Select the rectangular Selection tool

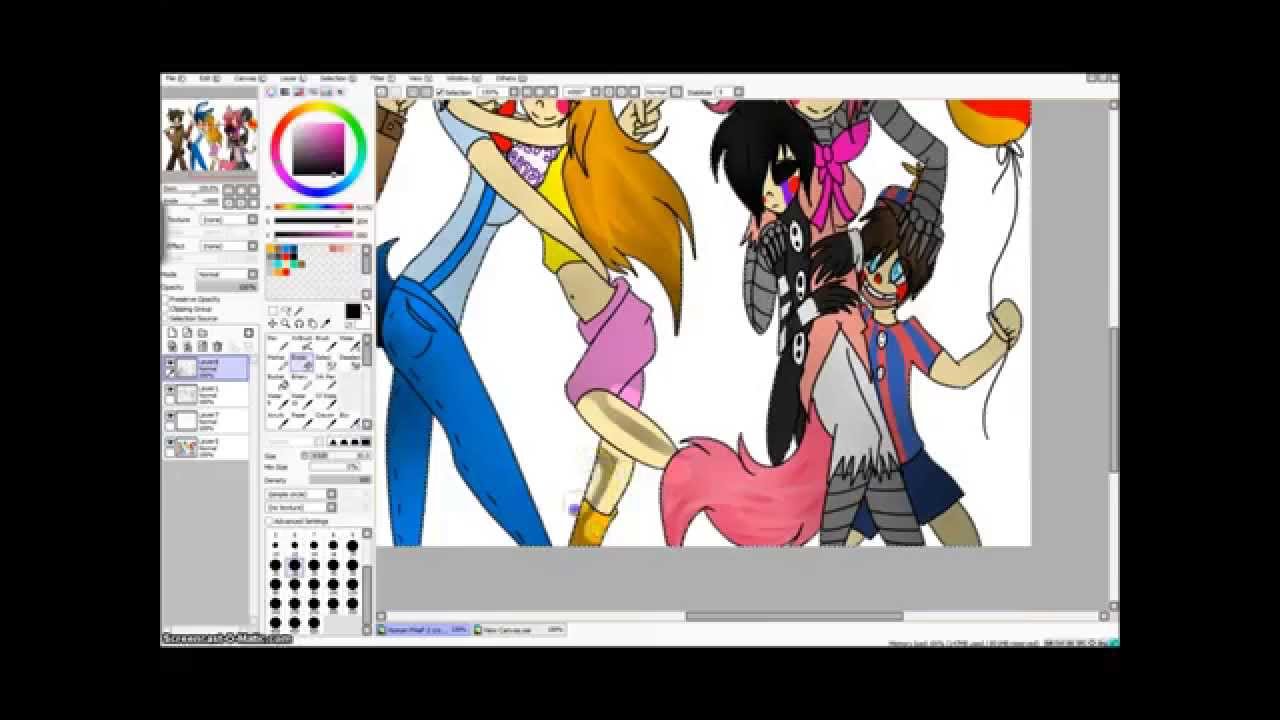click(273, 310)
